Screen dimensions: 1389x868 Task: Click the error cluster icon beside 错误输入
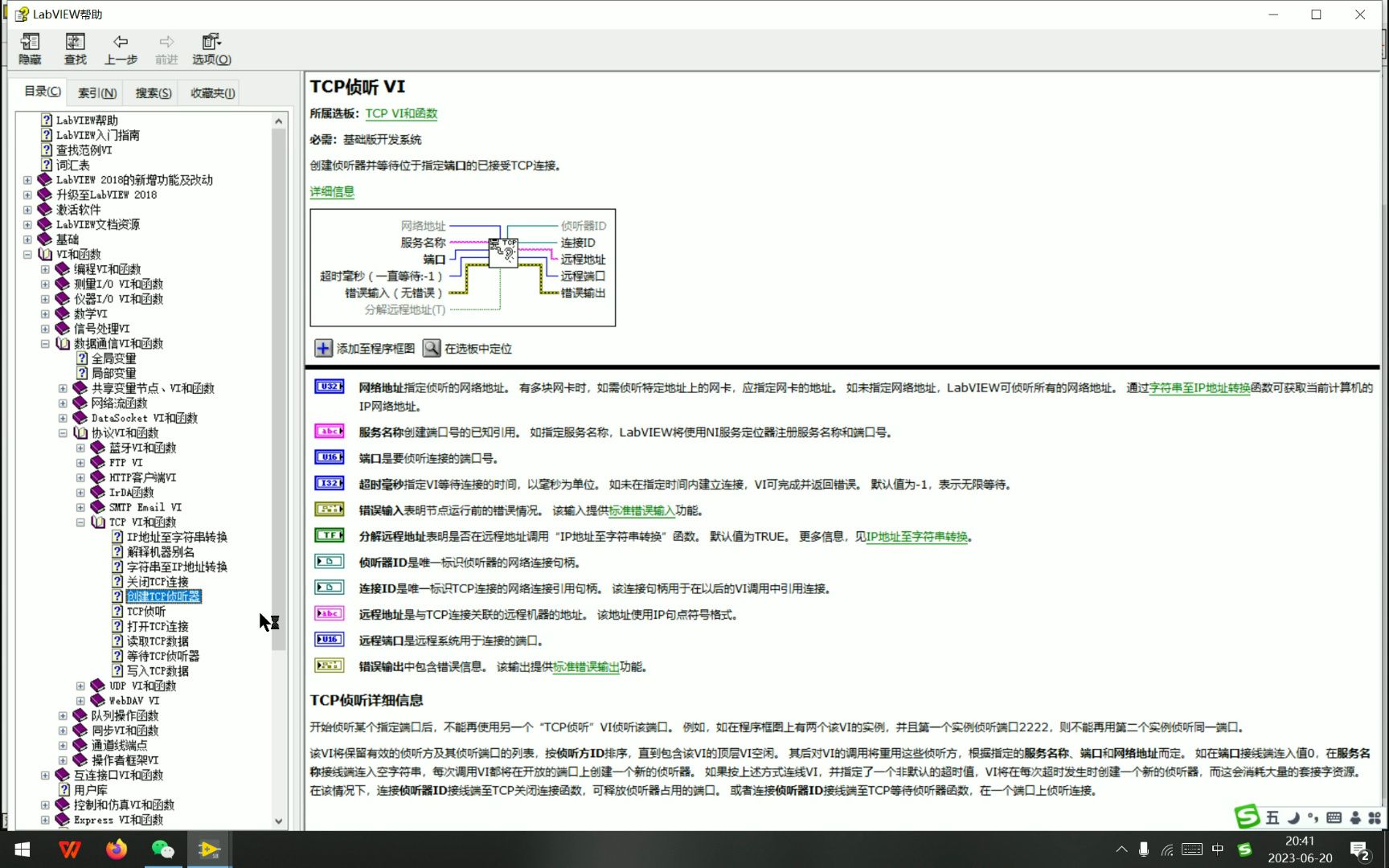[x=329, y=510]
